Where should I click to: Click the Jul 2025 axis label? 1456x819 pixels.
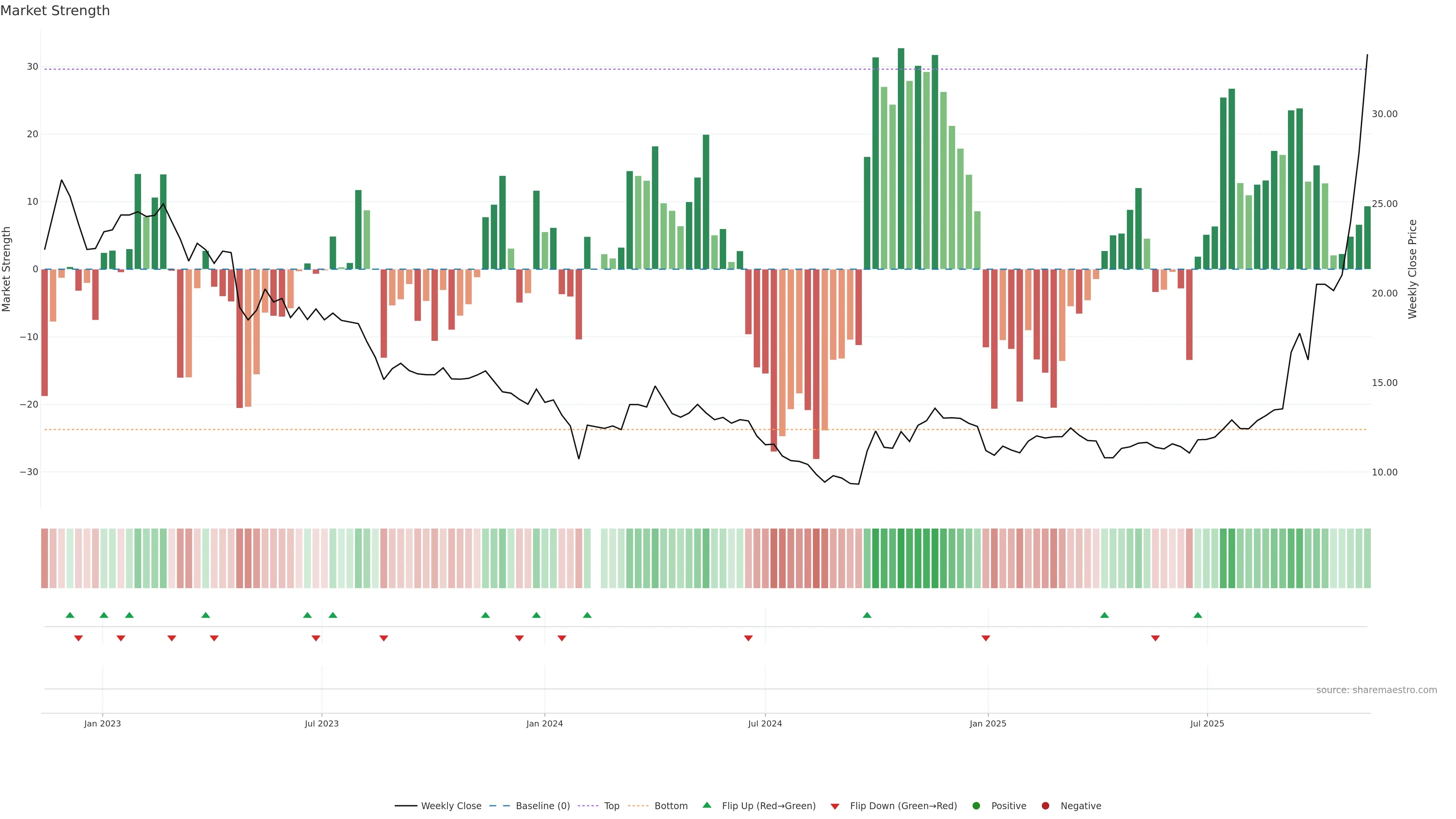click(1207, 723)
